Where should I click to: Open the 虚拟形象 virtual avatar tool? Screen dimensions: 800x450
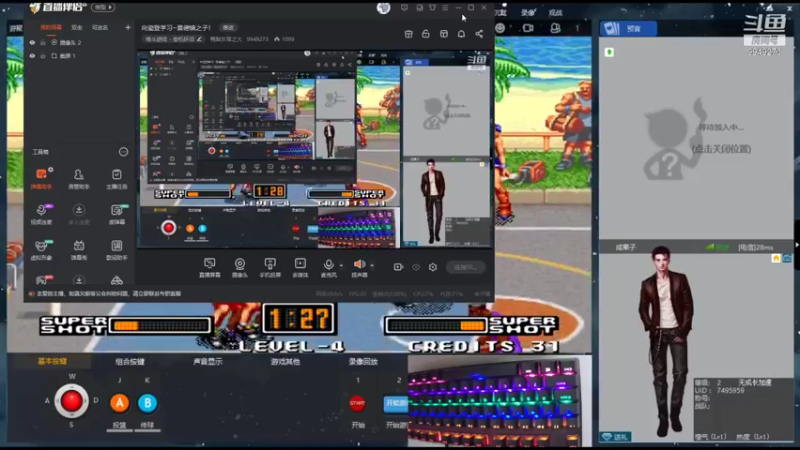(x=41, y=250)
